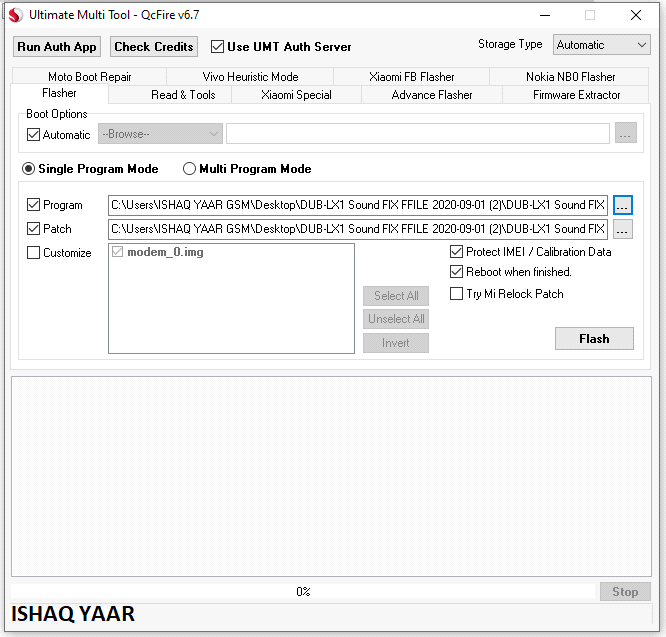Click the Stop button
666x637 pixels.
coord(625,592)
